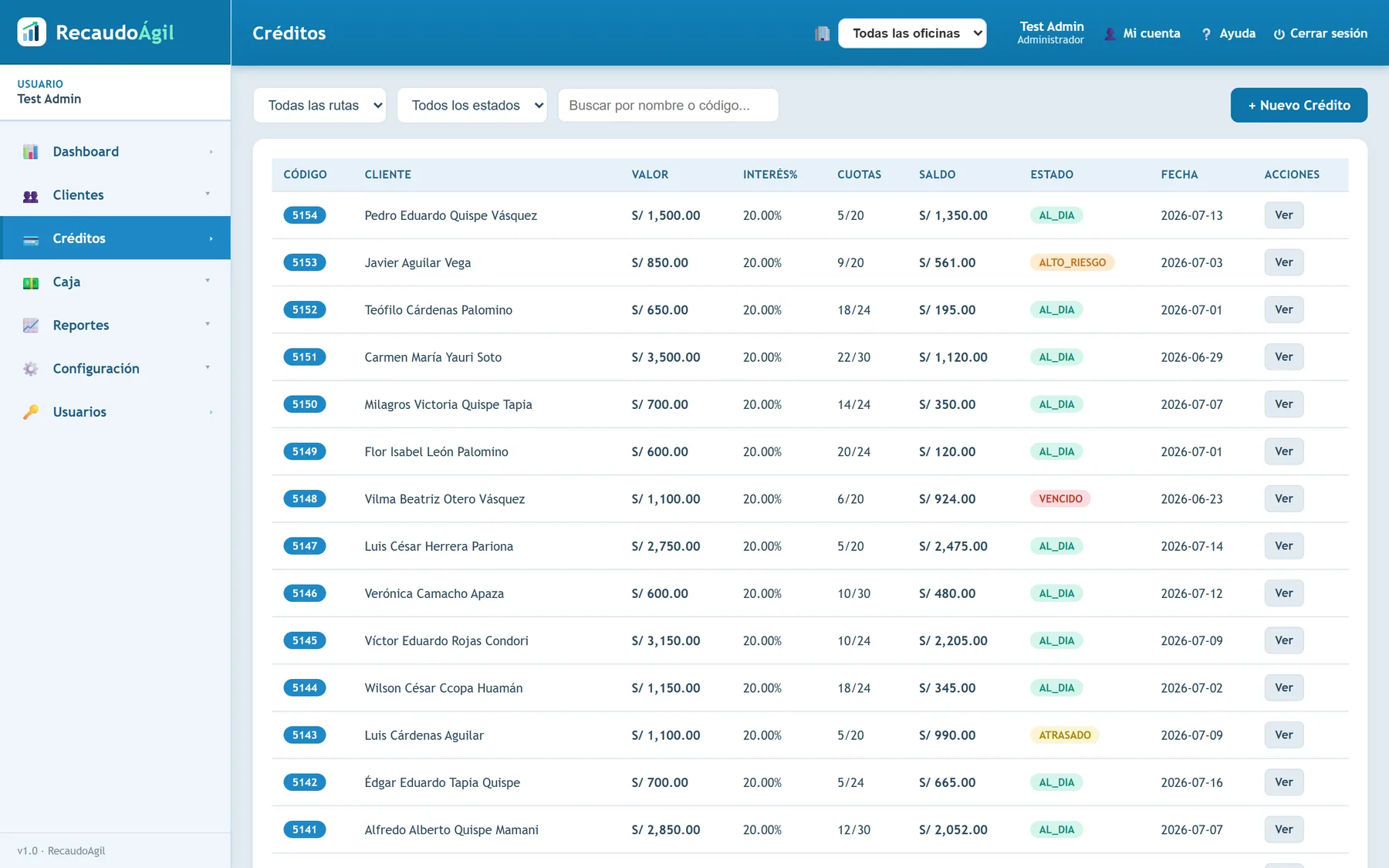This screenshot has width=1389, height=868.
Task: Click the Dashboard chart icon
Action: click(x=31, y=152)
